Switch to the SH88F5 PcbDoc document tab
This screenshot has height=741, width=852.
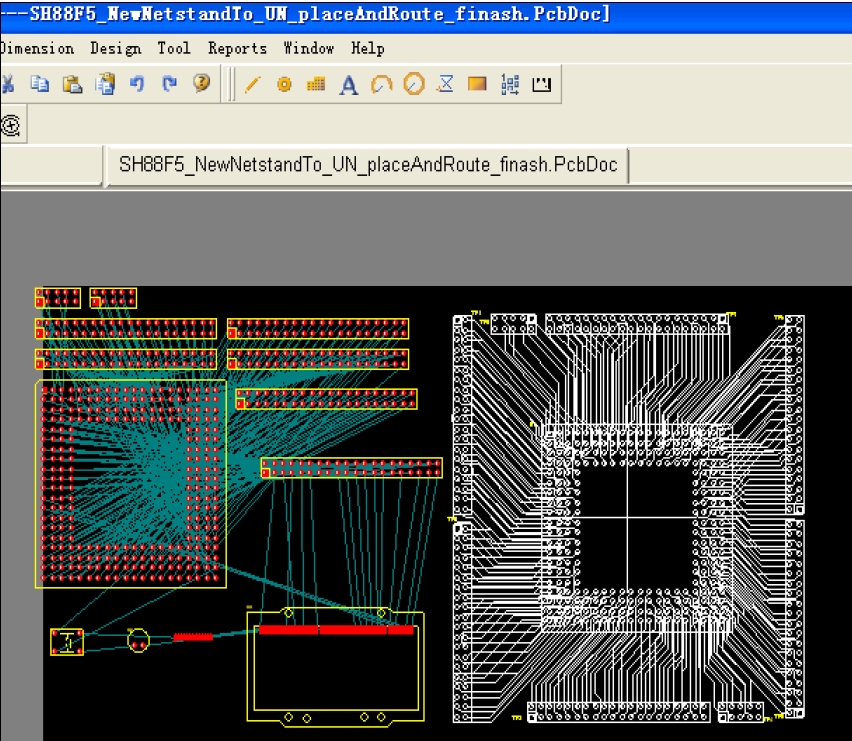(368, 165)
